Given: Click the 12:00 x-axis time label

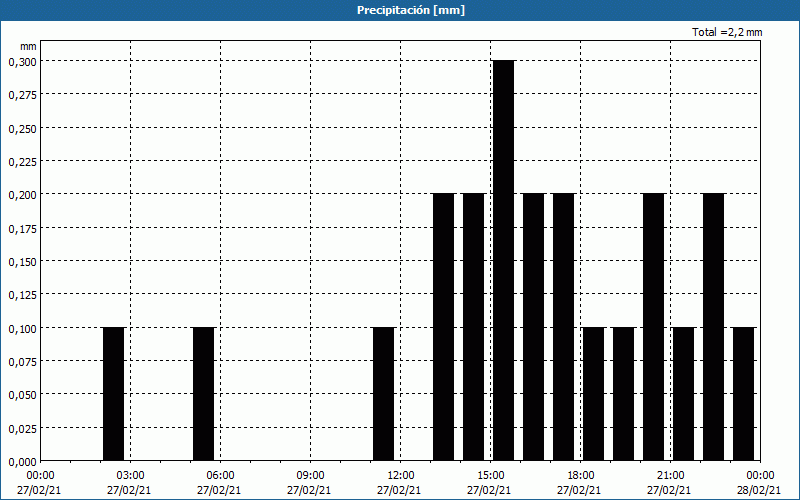Looking at the screenshot, I should (x=401, y=476).
